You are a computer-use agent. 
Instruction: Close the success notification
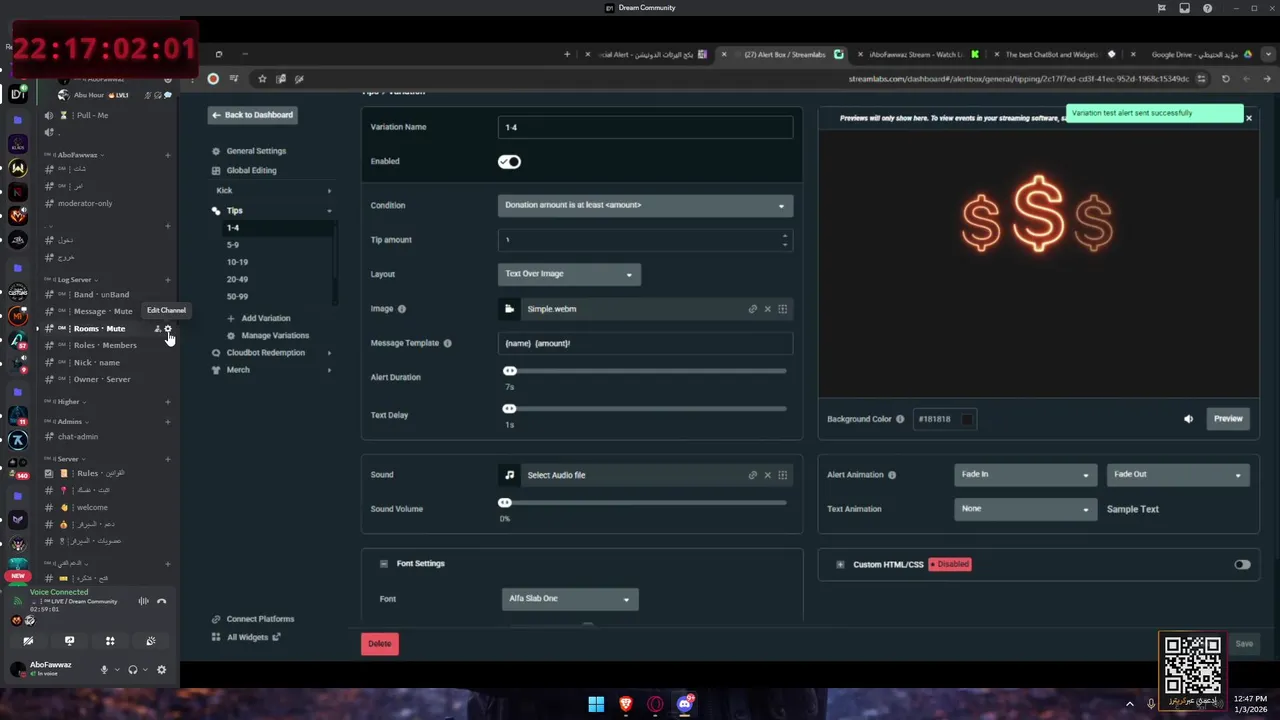[1248, 118]
